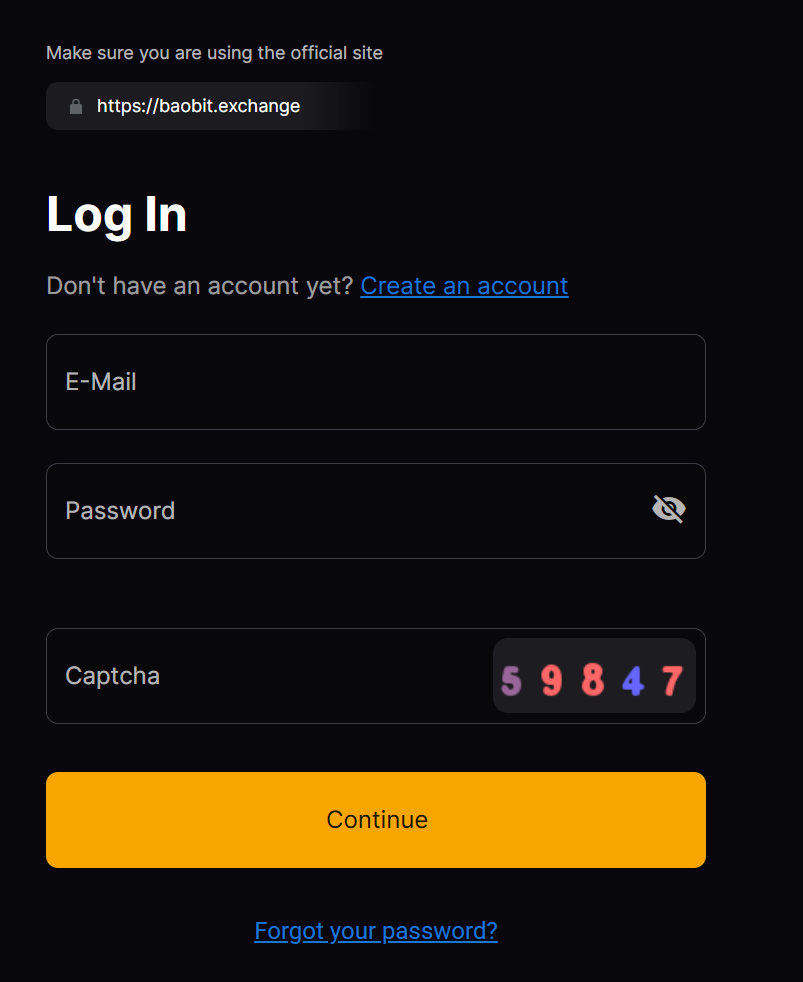Select the Captcha text entry field
The width and height of the screenshot is (803, 982).
tap(250, 676)
